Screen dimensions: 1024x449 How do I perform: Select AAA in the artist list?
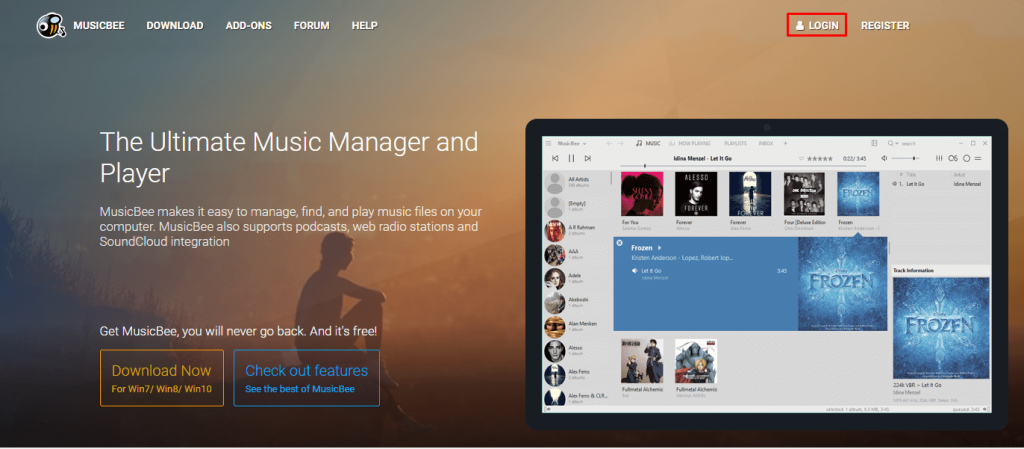(577, 255)
